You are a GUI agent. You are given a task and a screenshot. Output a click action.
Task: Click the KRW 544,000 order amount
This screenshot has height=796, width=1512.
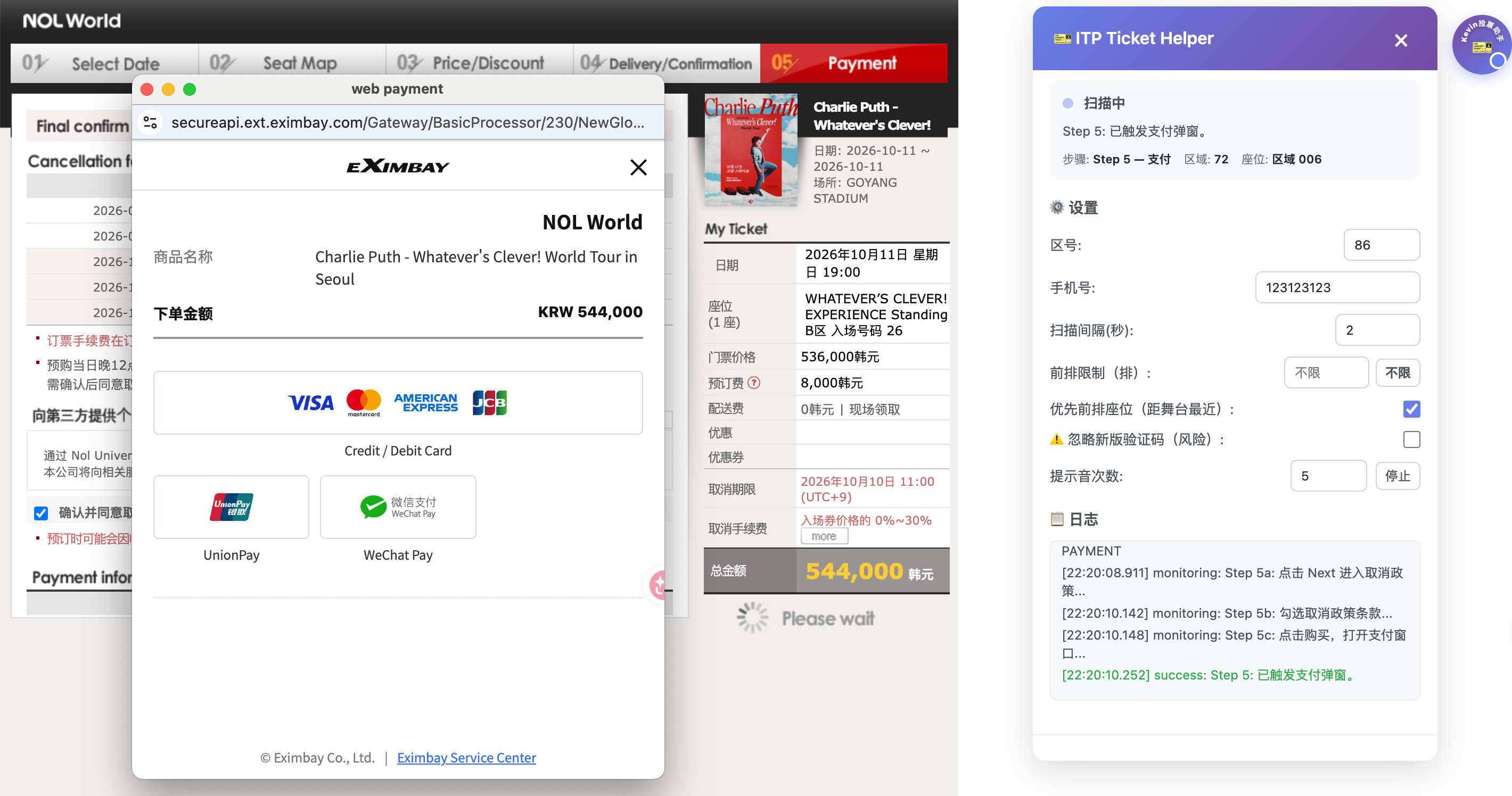(x=590, y=312)
